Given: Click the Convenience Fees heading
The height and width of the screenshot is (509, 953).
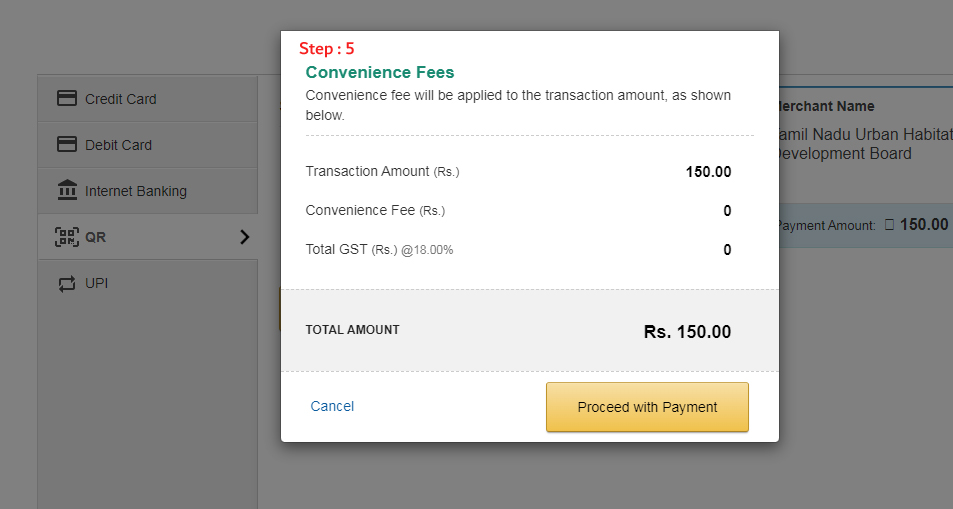Looking at the screenshot, I should click(380, 72).
